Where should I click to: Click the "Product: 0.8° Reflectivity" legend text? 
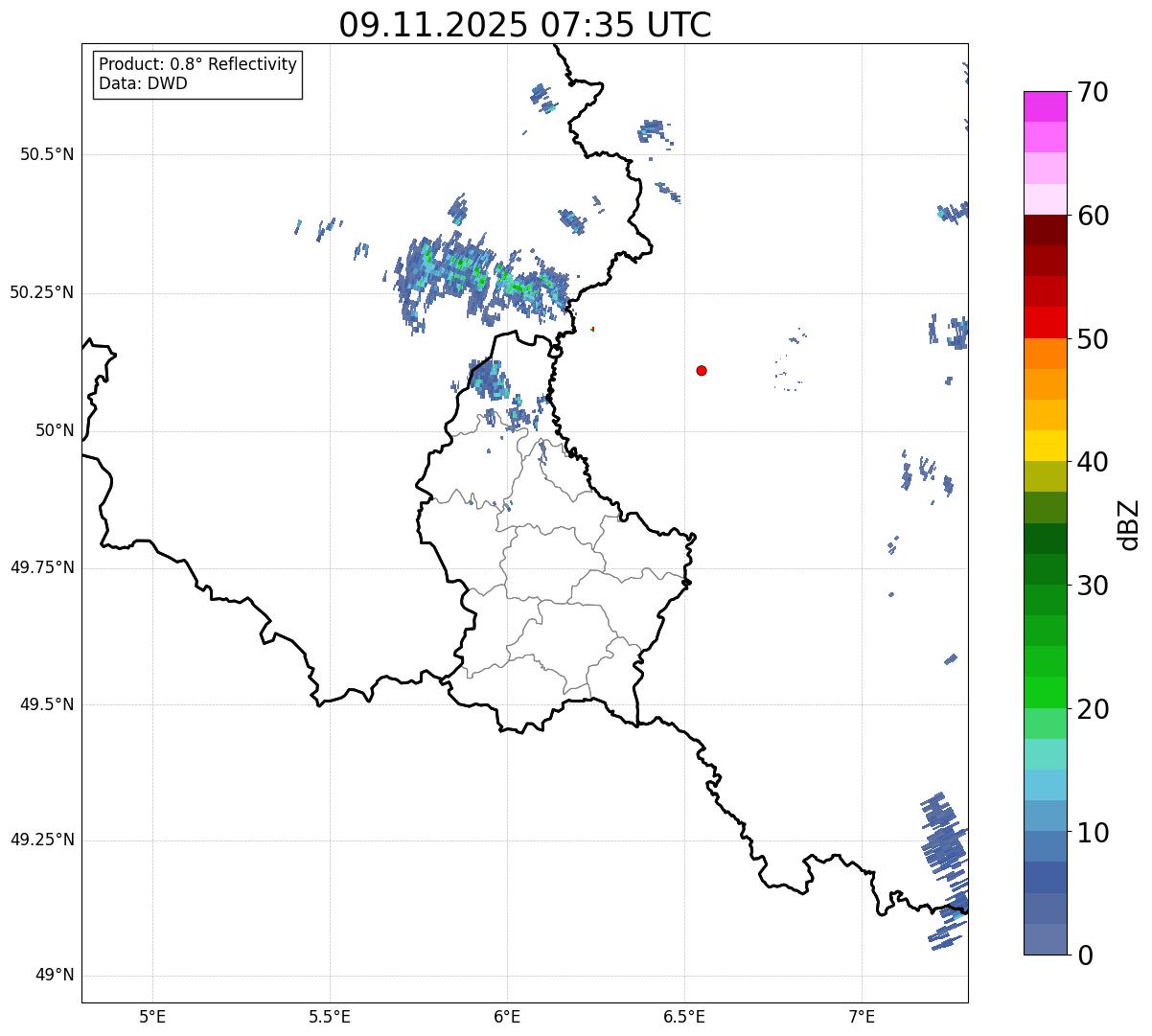click(x=198, y=64)
